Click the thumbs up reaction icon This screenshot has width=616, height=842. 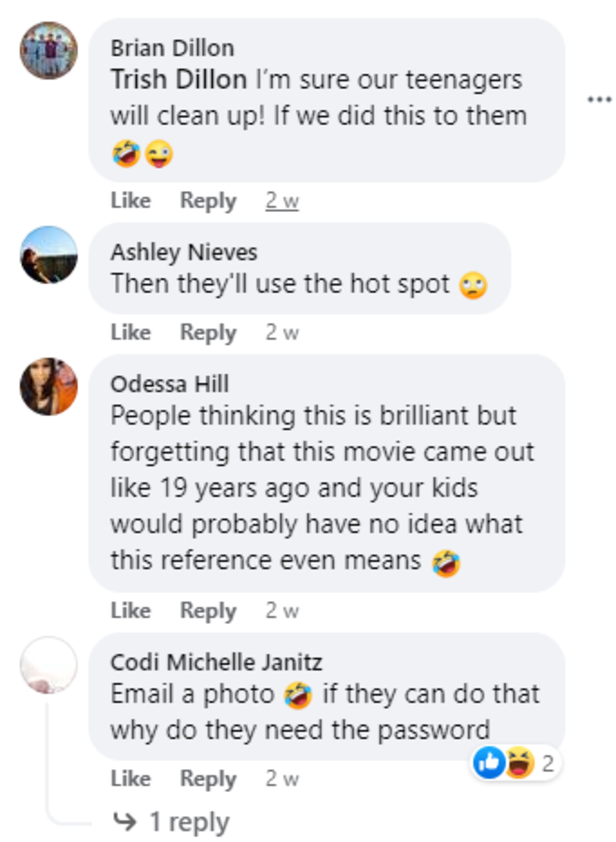[489, 761]
